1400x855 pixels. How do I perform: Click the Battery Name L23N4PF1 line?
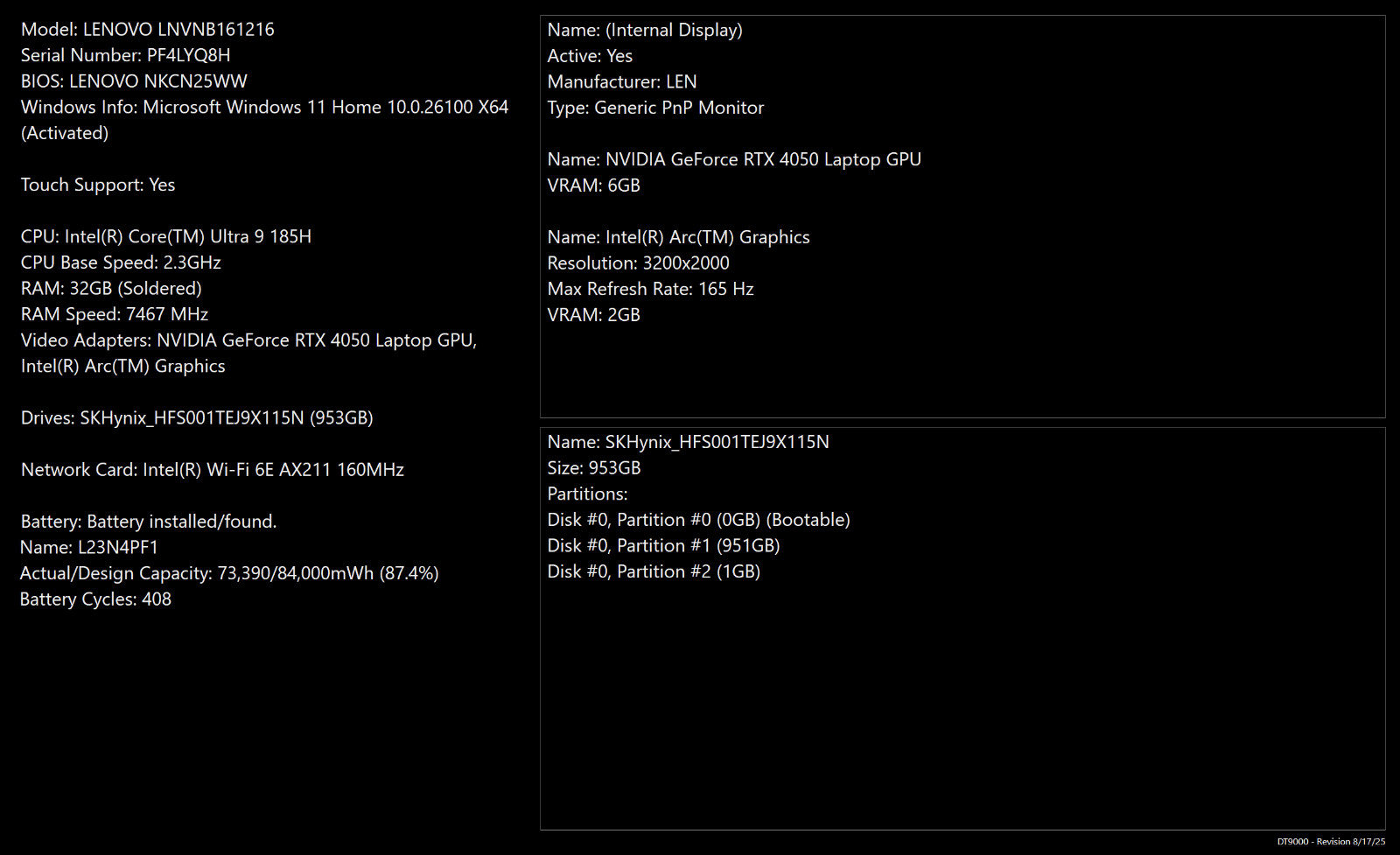89,548
